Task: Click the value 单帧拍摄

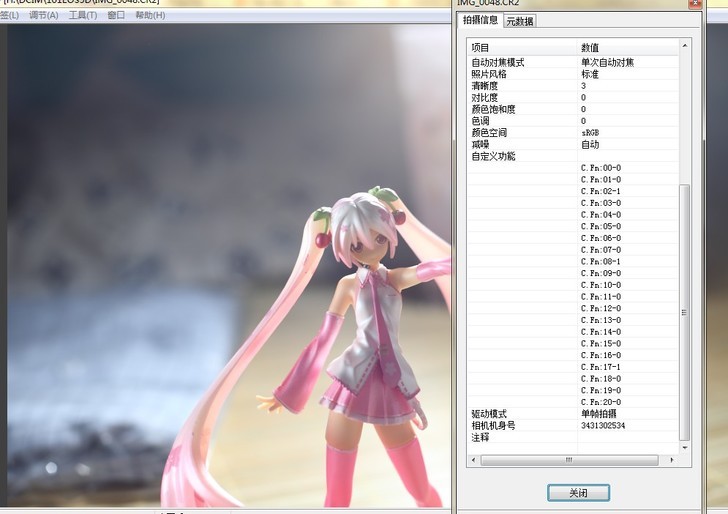Action: pyautogui.click(x=599, y=414)
